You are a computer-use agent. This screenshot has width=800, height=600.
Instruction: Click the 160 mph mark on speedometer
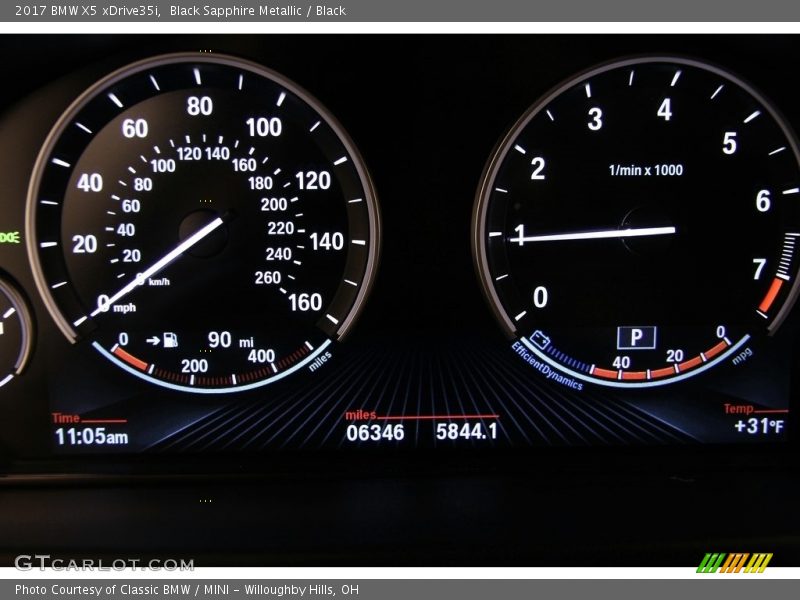[305, 302]
